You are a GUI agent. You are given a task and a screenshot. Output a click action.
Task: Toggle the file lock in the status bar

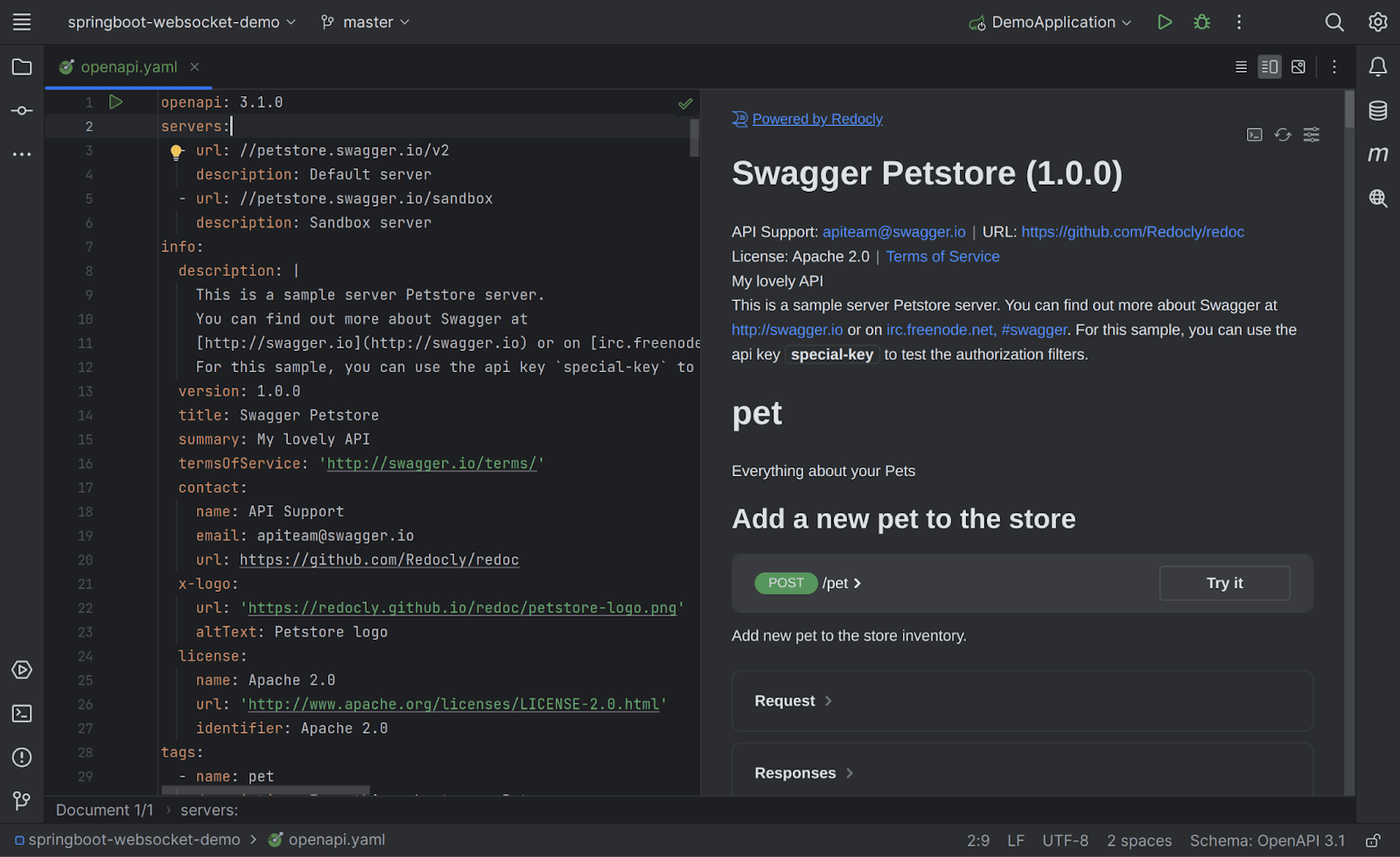[1375, 839]
